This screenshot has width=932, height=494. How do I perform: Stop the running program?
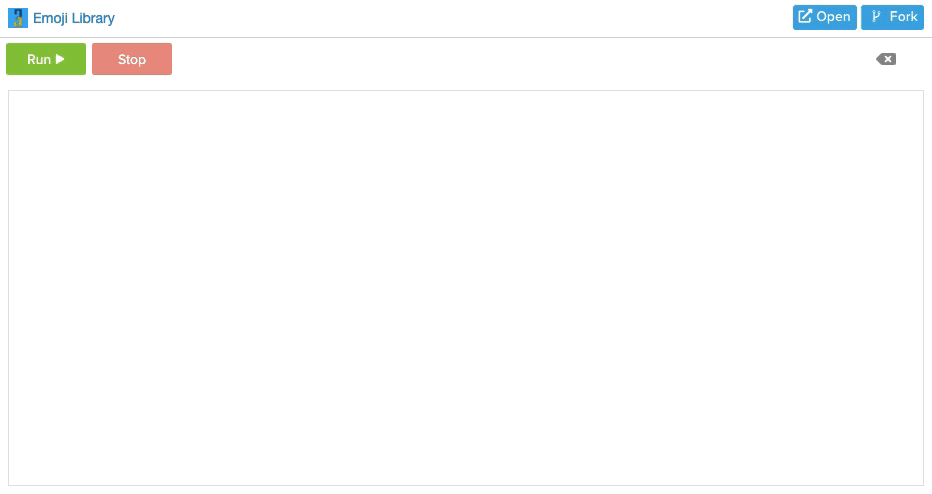[x=132, y=59]
